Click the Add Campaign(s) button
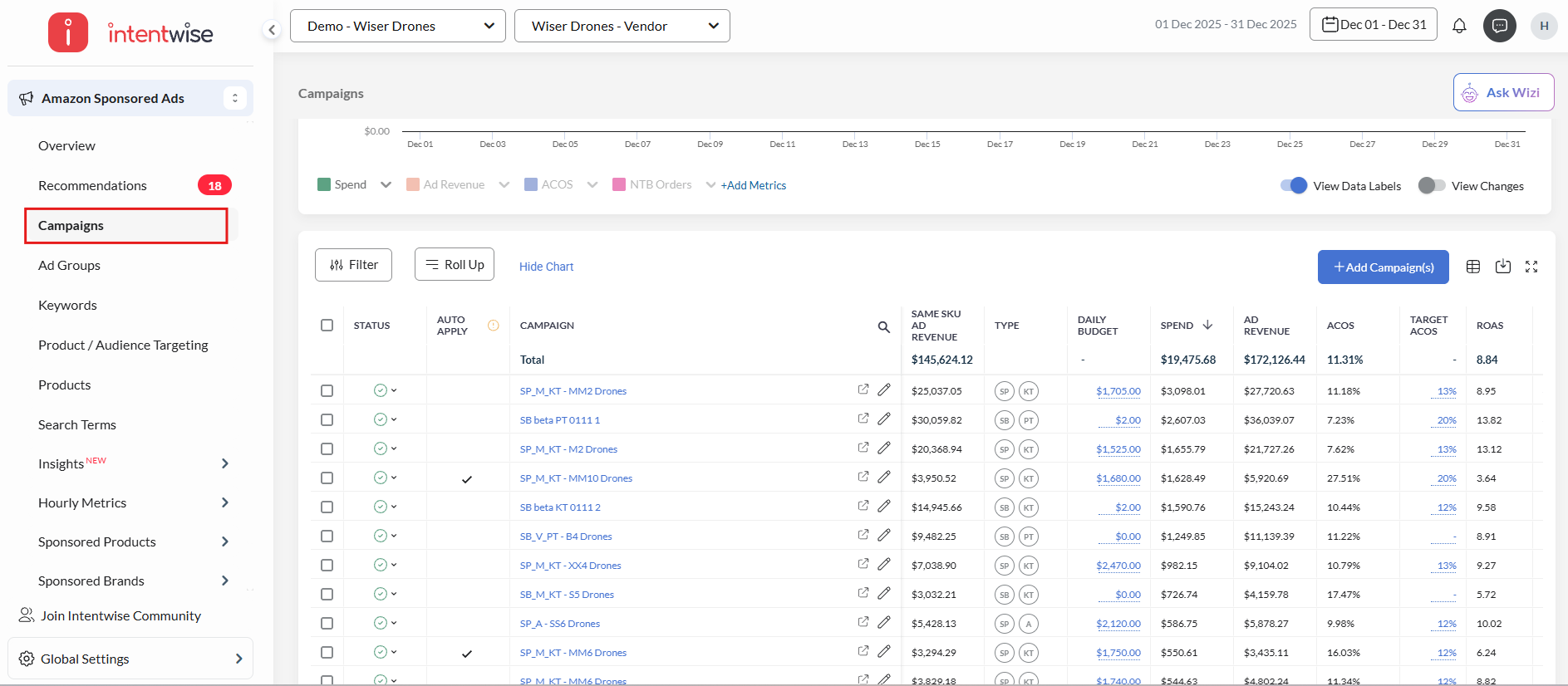This screenshot has height=686, width=1568. [x=1383, y=267]
